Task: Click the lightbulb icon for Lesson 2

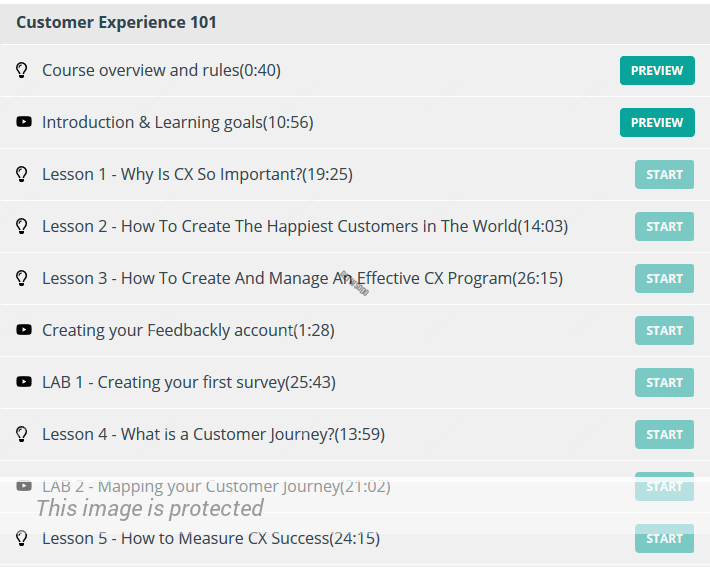Action: (x=23, y=226)
